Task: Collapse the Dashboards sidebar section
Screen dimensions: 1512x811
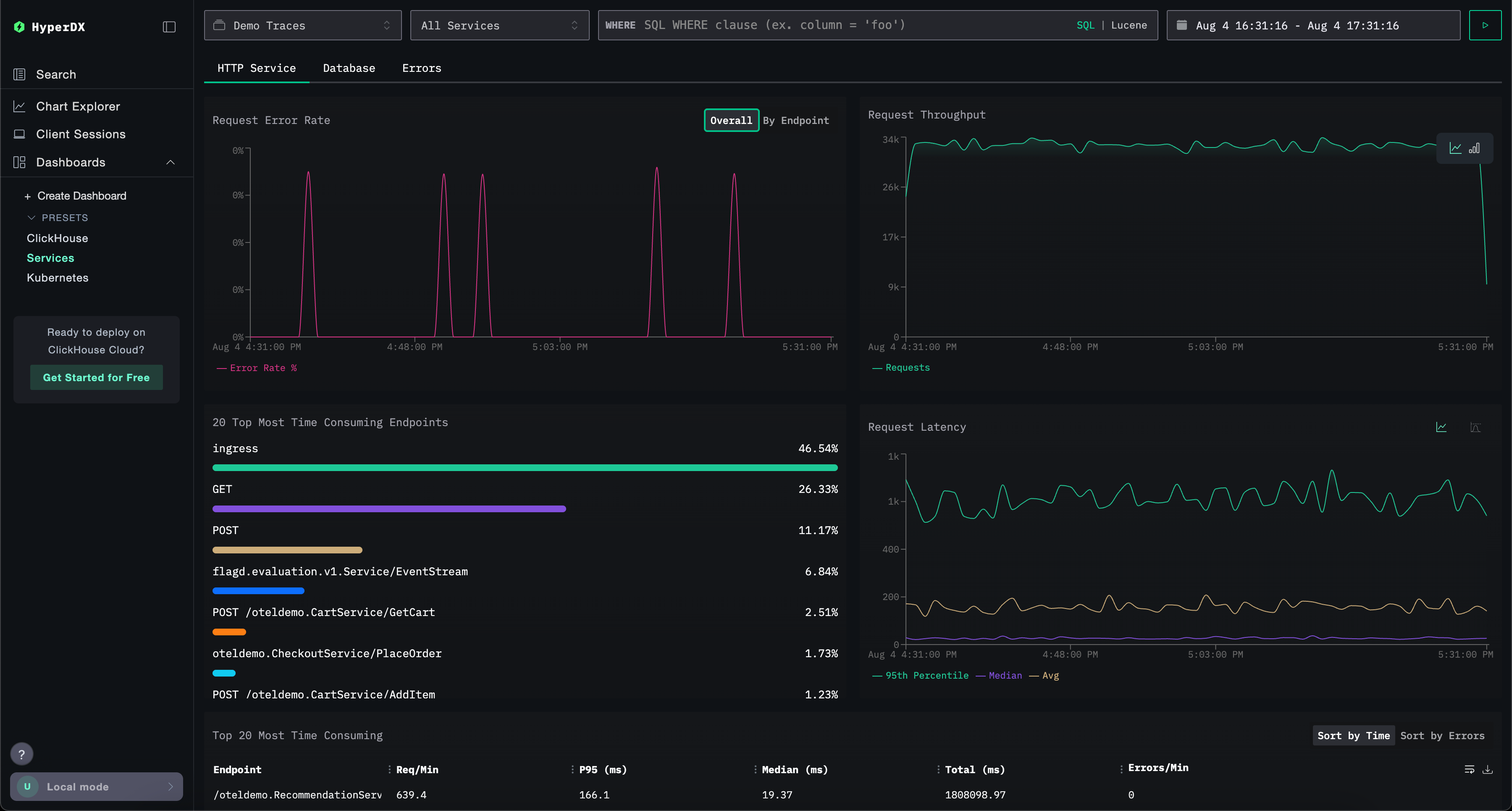Action: (170, 162)
